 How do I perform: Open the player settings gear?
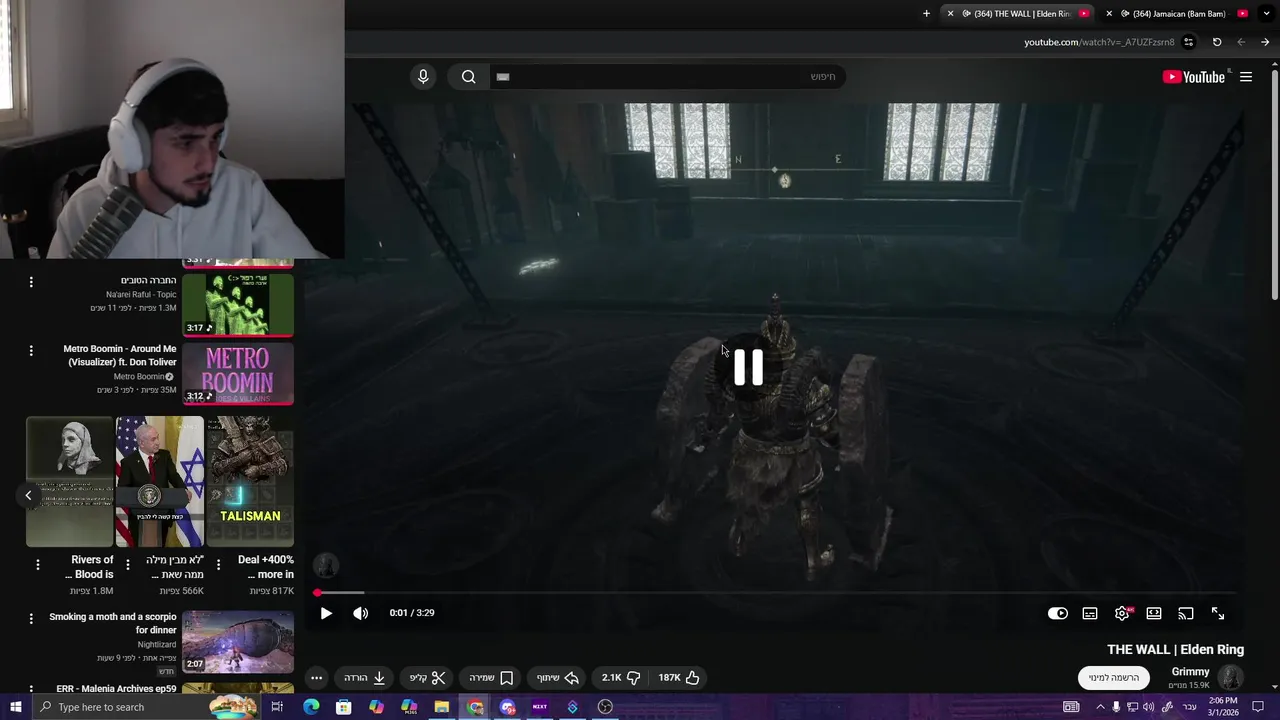coord(1122,613)
